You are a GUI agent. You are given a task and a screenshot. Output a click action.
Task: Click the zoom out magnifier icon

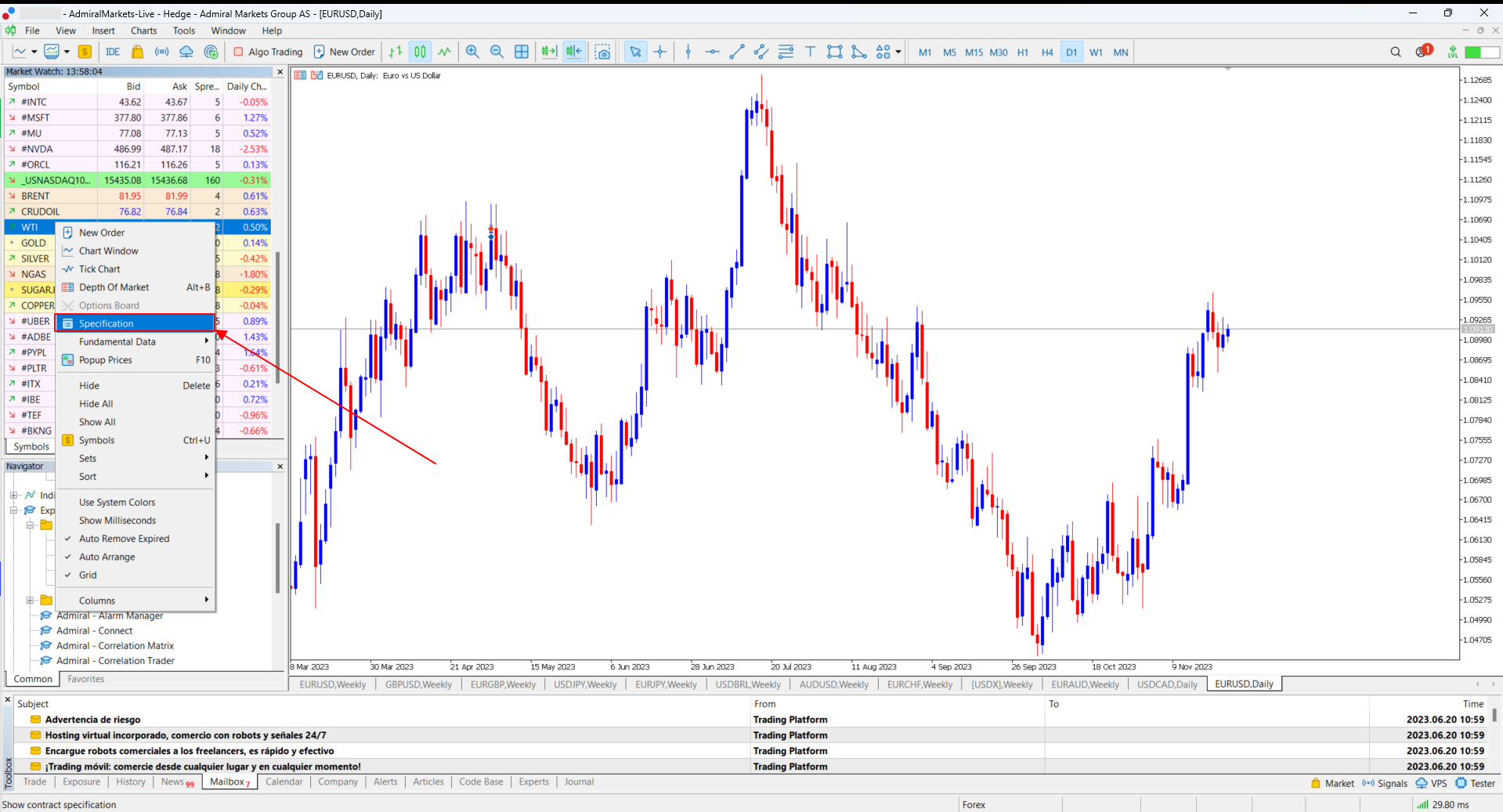click(x=497, y=52)
